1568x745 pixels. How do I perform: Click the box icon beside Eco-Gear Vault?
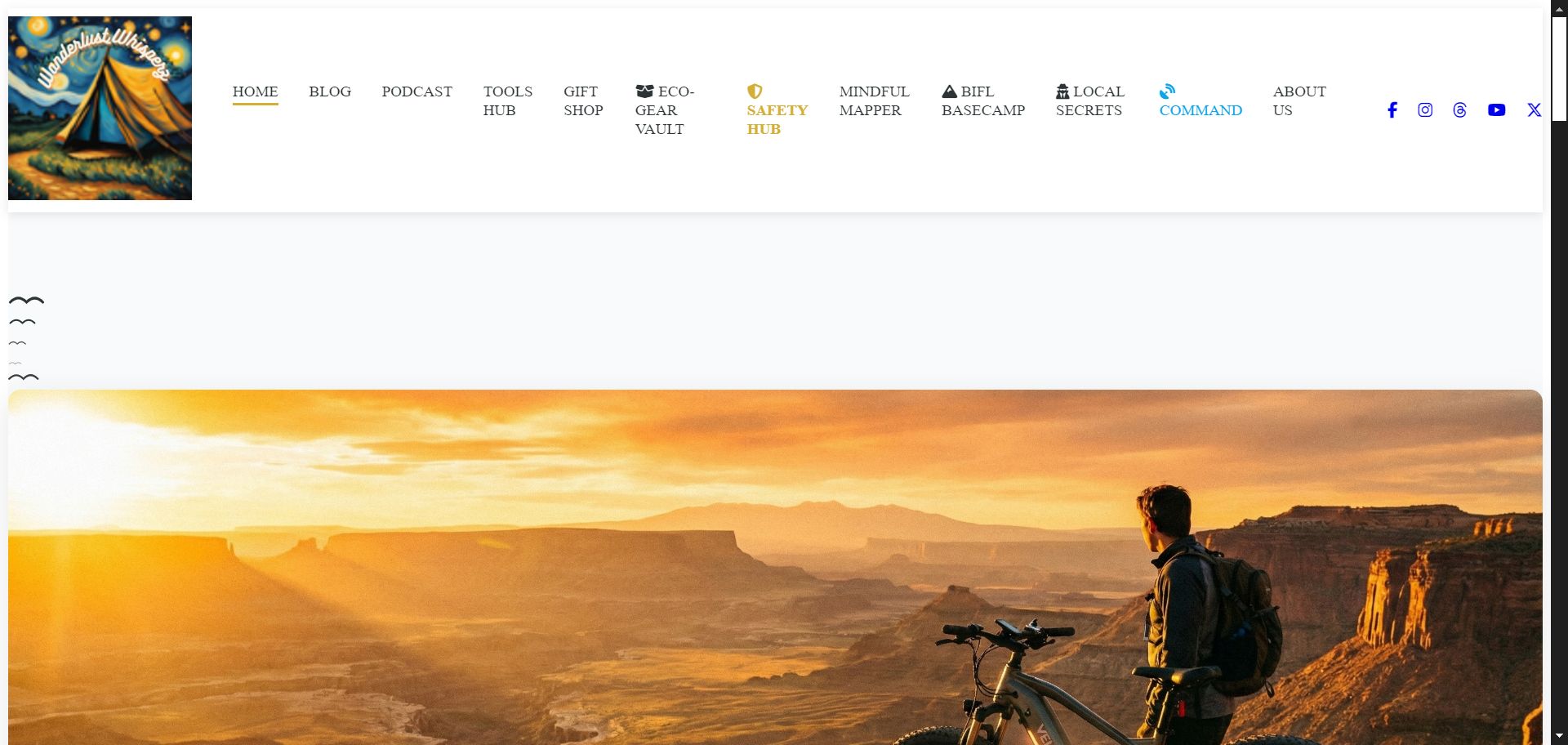[x=644, y=91]
